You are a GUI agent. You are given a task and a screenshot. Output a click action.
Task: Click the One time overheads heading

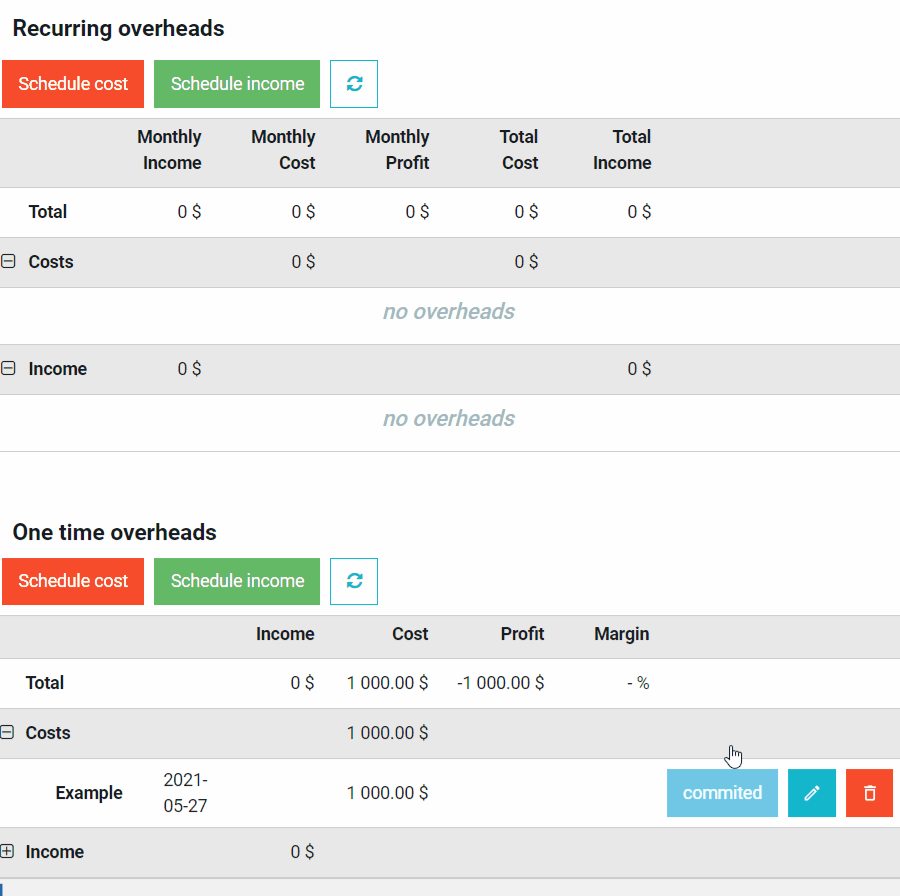tap(114, 532)
